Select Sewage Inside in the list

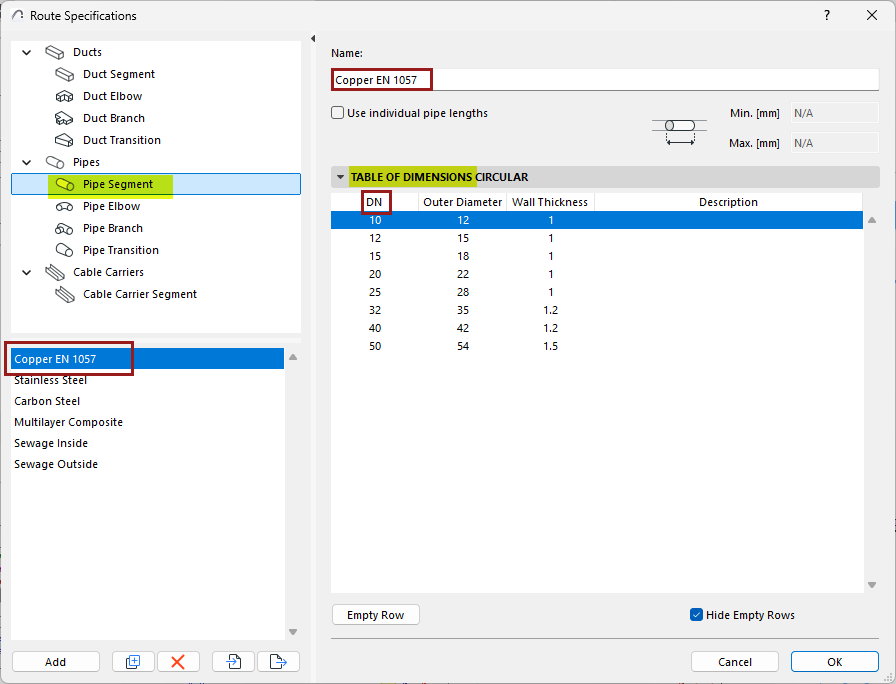click(x=147, y=443)
